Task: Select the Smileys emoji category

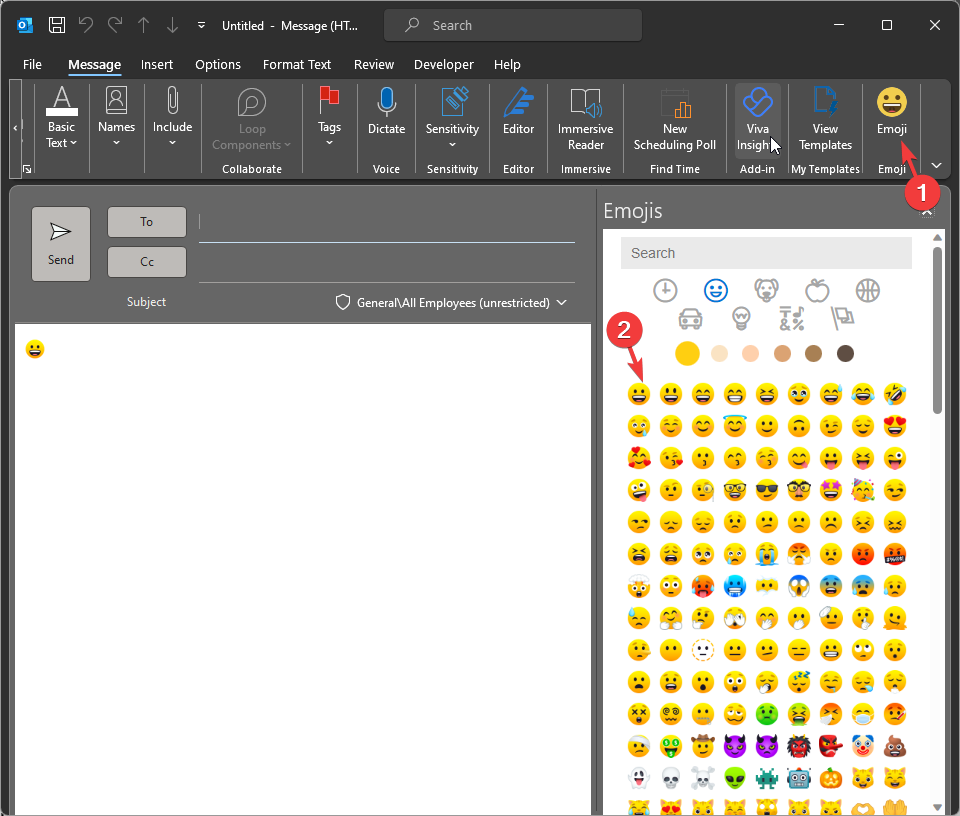Action: click(x=716, y=290)
